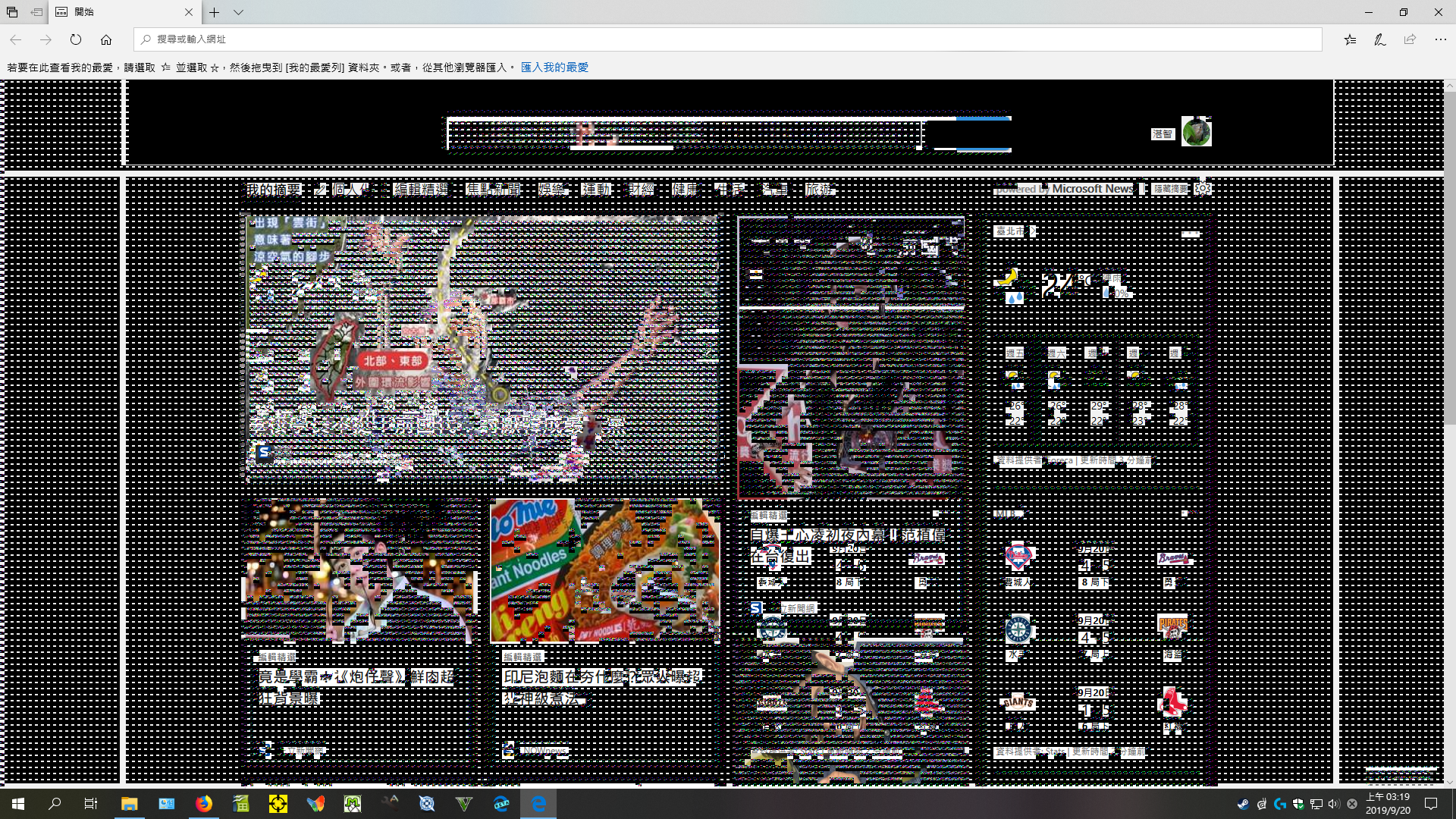Open the news feed settings gear icon
The image size is (1456, 819).
pos(1203,188)
